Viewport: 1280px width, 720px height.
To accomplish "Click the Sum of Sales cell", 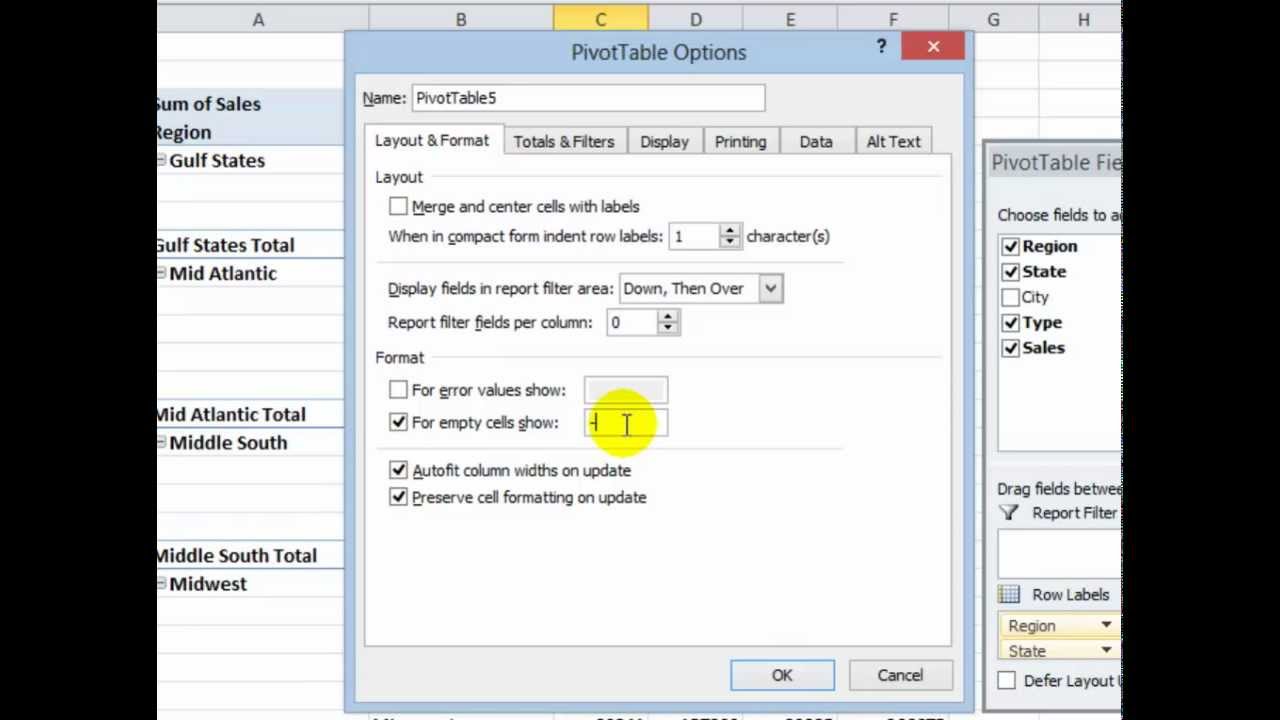I will coord(250,104).
